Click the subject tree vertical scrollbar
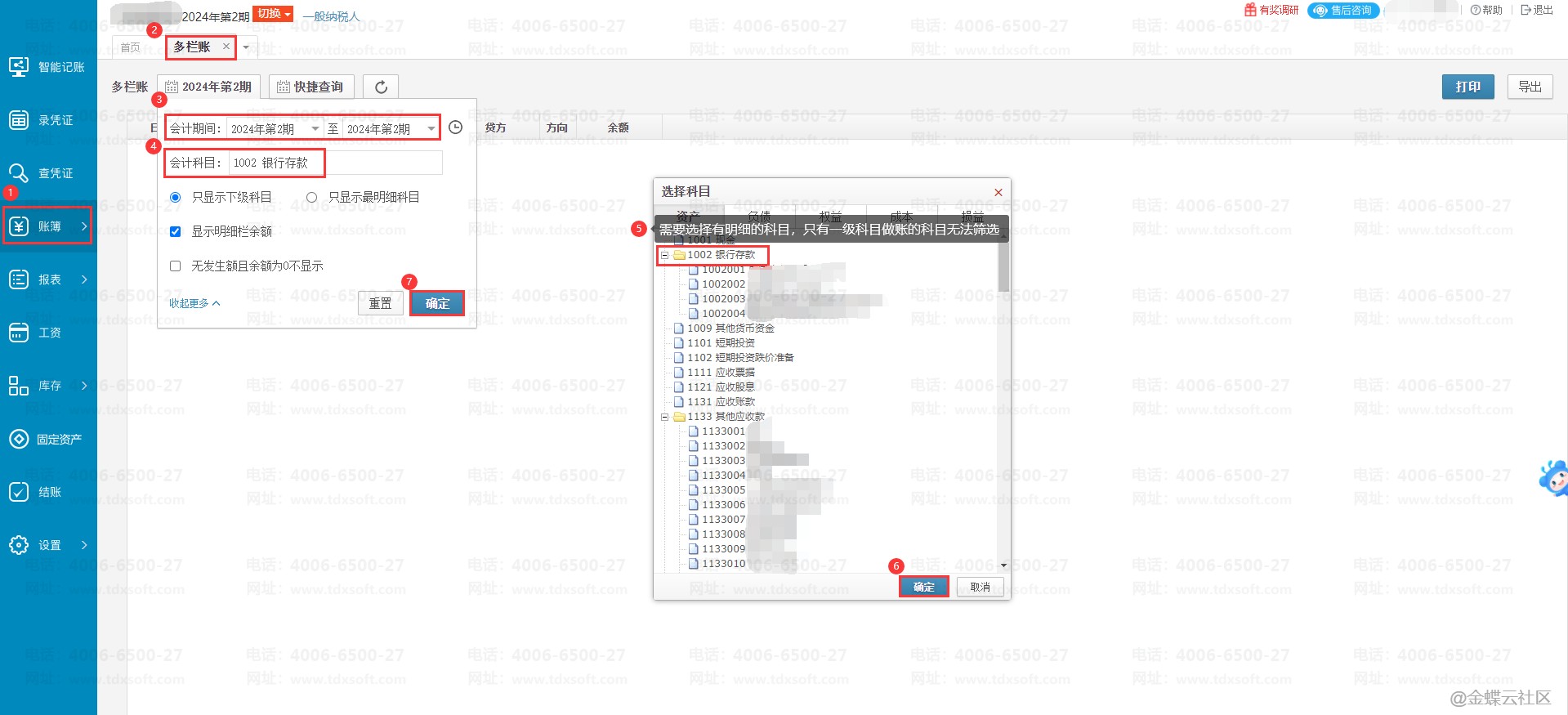Screen dimensions: 1568x715 (x=1003, y=409)
